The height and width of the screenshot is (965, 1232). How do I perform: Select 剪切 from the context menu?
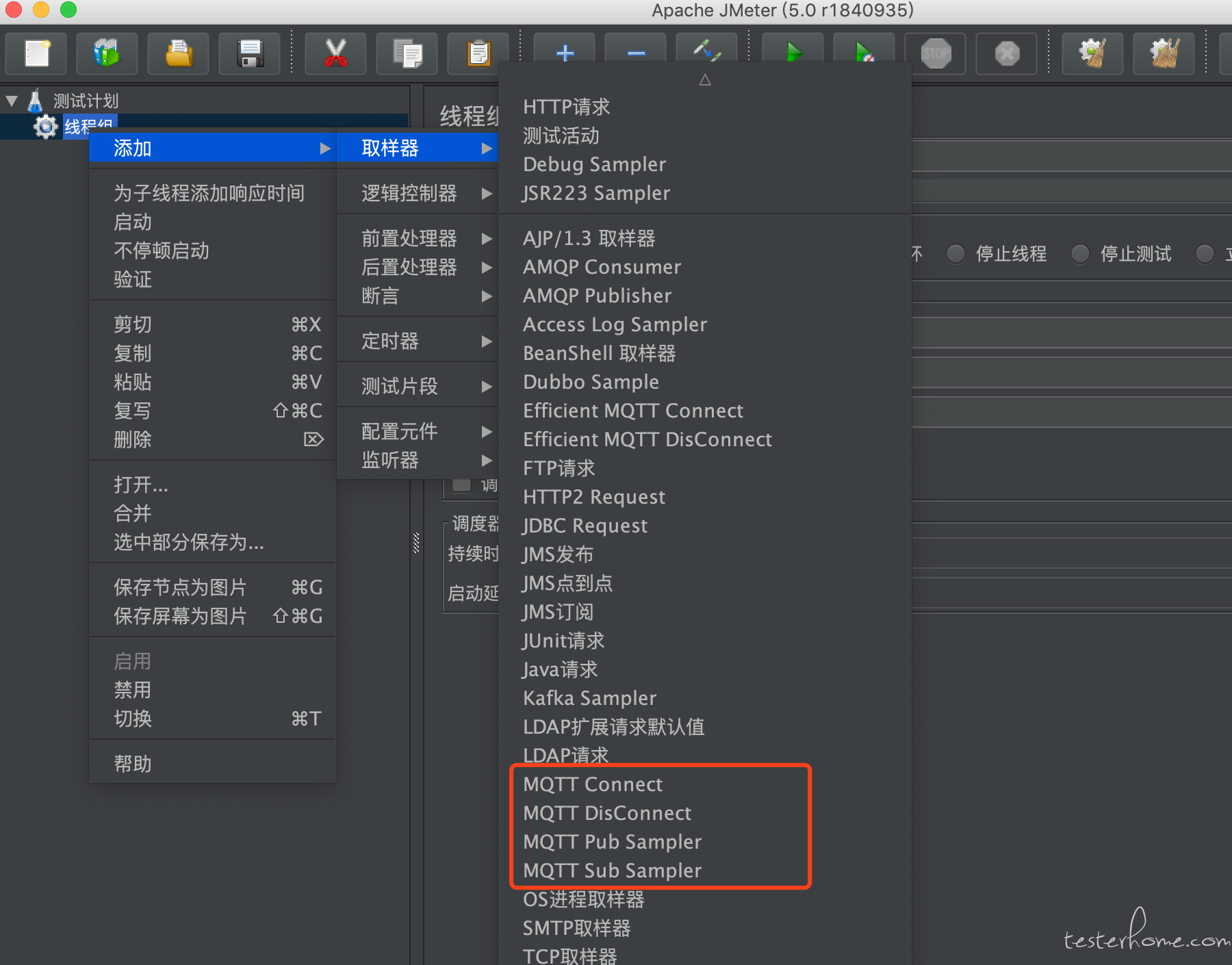click(212, 324)
